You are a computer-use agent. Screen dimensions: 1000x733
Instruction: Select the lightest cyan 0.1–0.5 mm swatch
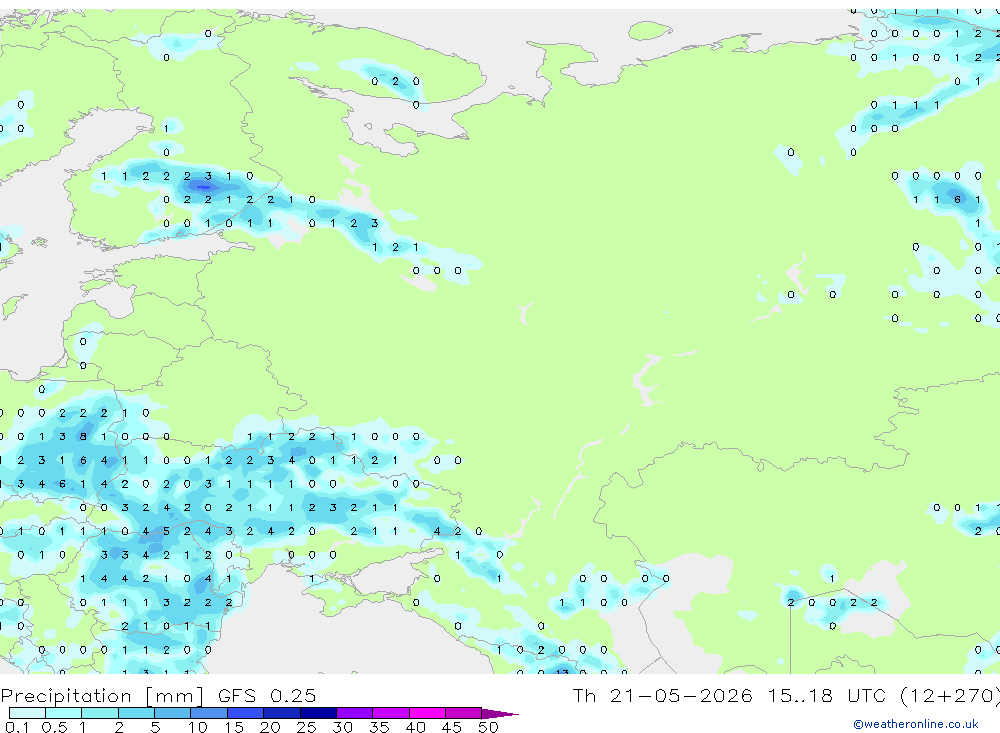point(27,713)
